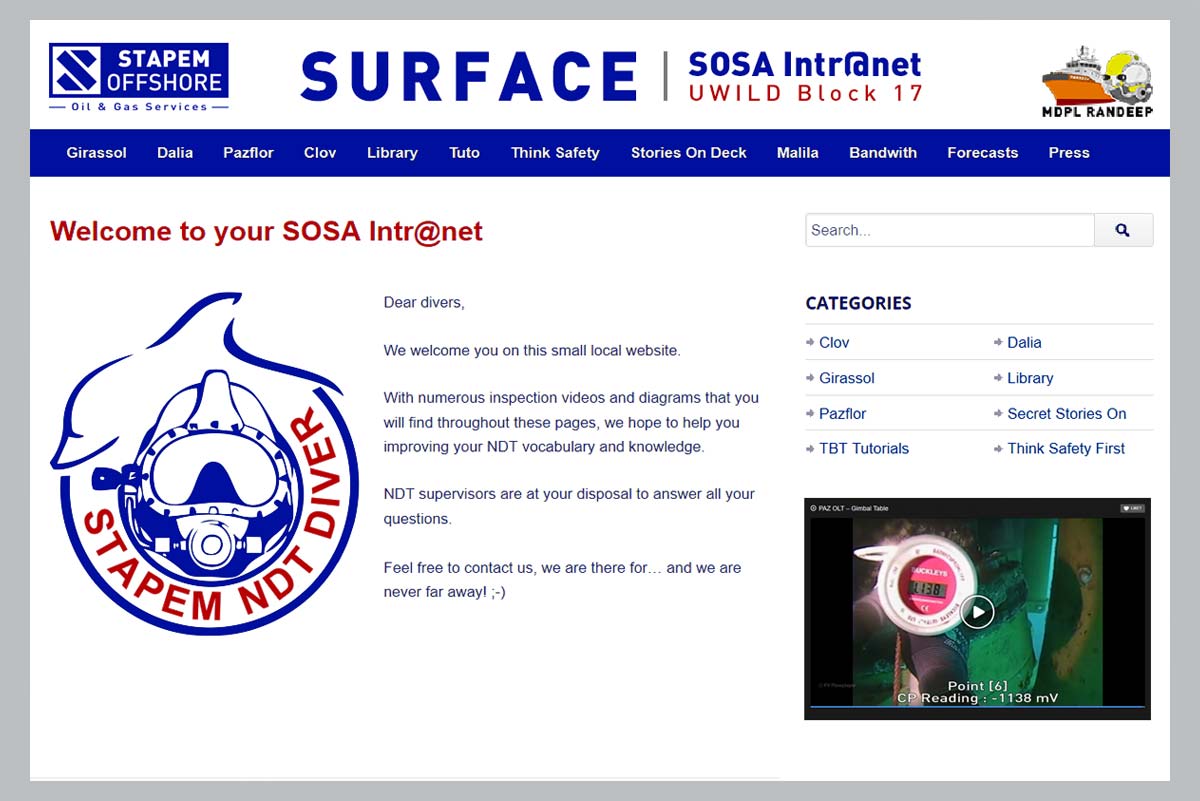Open Library in the blue navigation bar

(392, 153)
